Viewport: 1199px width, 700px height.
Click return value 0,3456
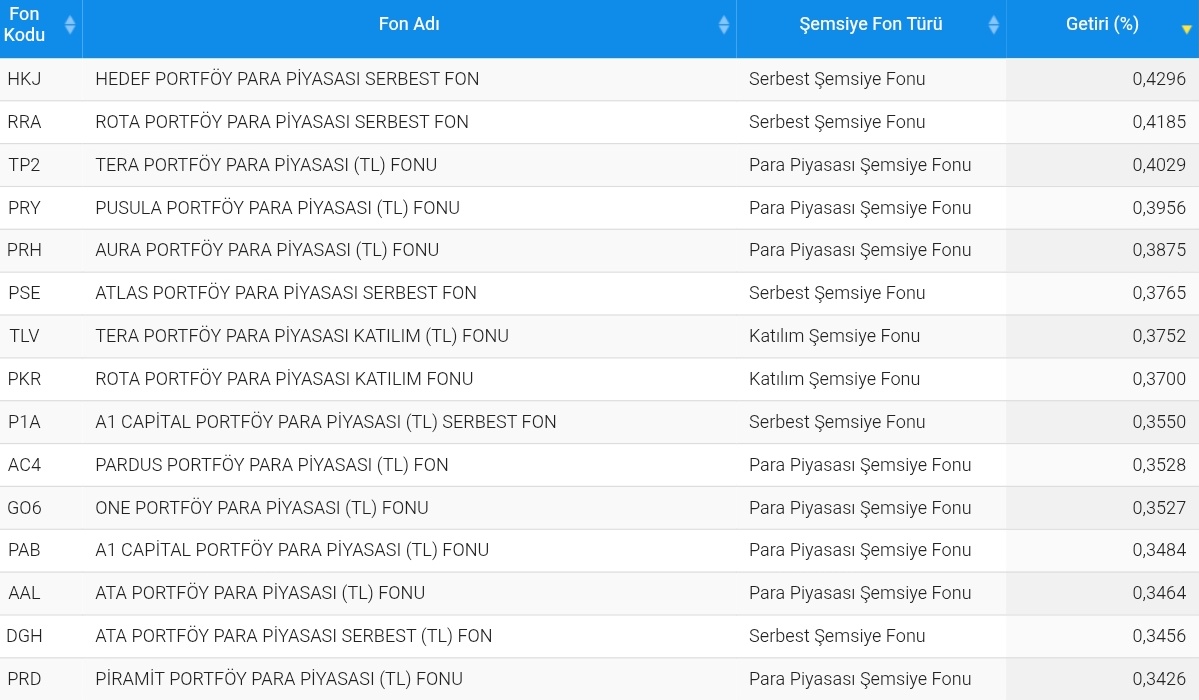click(x=1159, y=636)
